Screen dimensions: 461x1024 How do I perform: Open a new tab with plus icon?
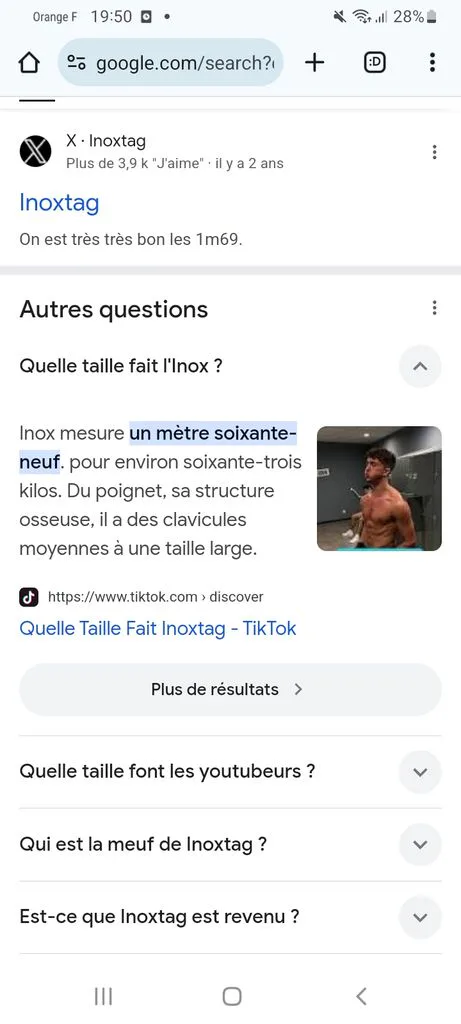315,63
